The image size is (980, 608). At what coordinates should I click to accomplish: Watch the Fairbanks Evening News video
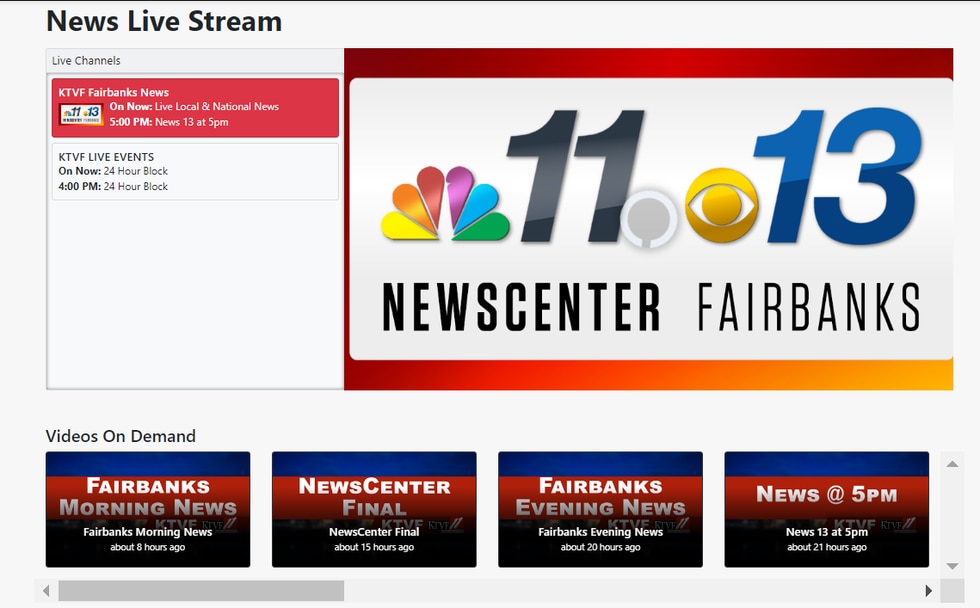[x=599, y=510]
